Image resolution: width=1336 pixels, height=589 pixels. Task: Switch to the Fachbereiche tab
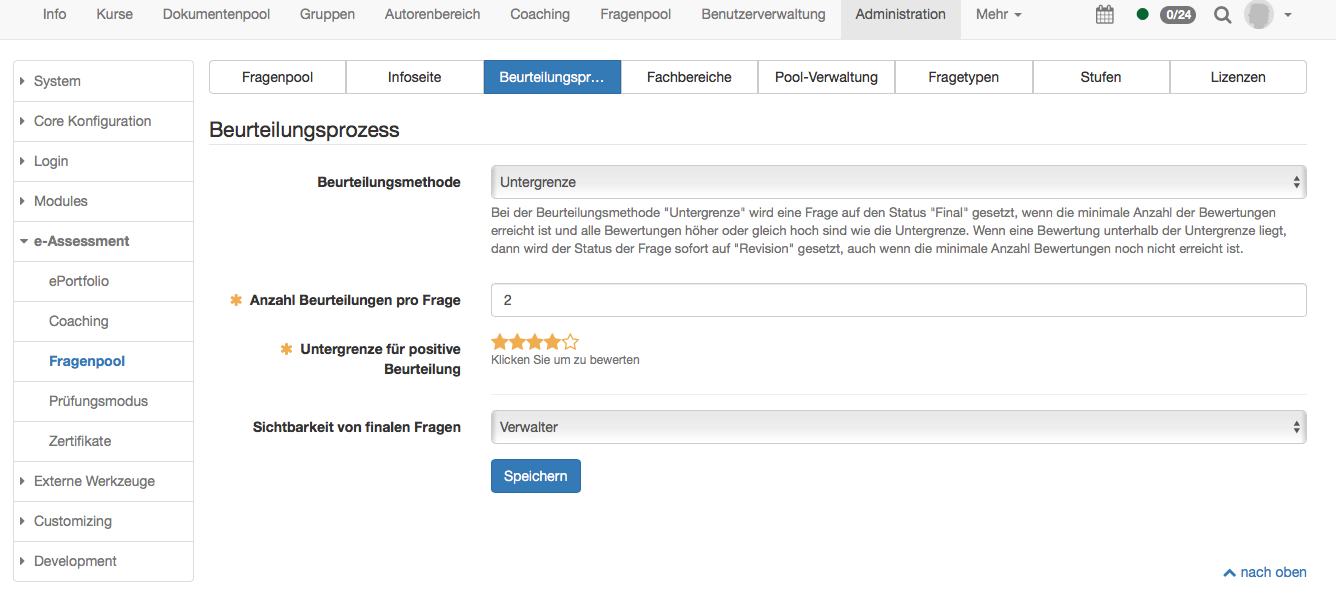coord(689,77)
